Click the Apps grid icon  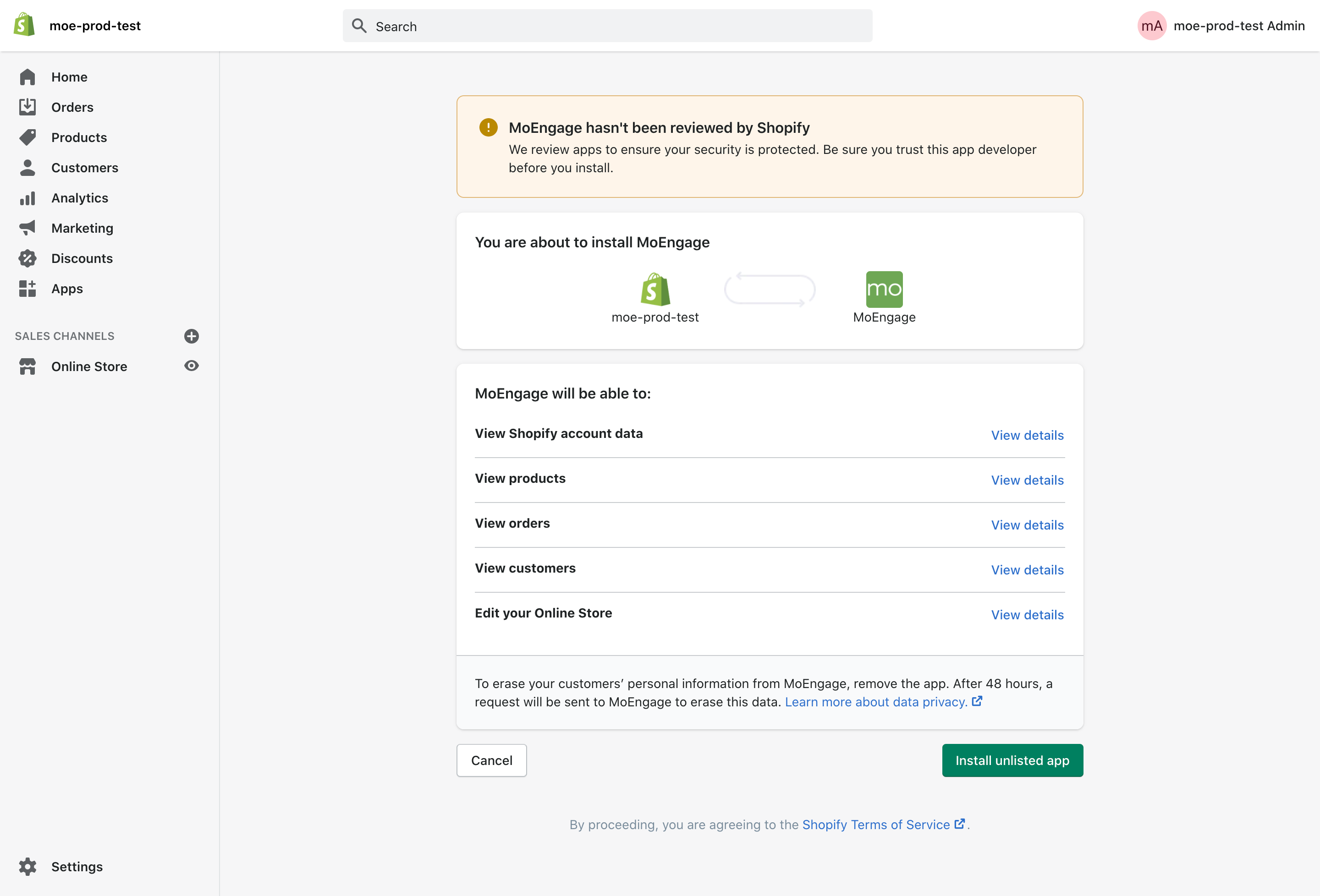27,289
